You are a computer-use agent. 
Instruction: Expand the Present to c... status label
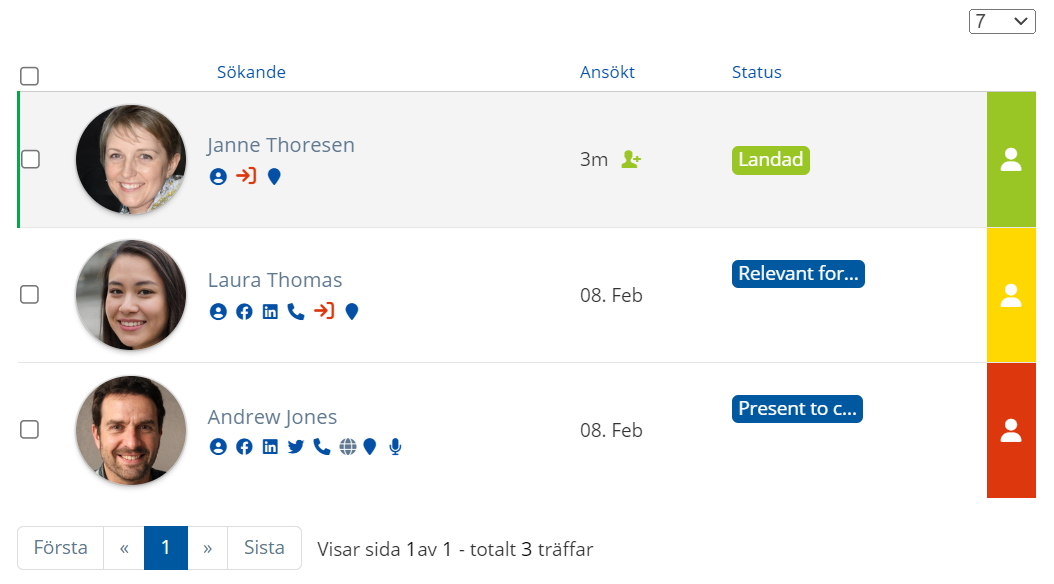click(797, 409)
